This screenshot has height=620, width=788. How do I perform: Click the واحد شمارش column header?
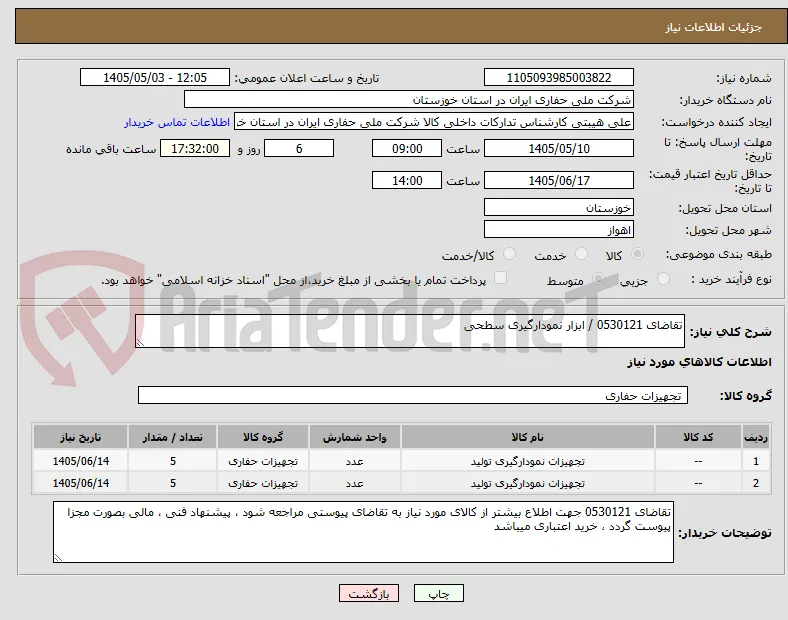pyautogui.click(x=354, y=437)
